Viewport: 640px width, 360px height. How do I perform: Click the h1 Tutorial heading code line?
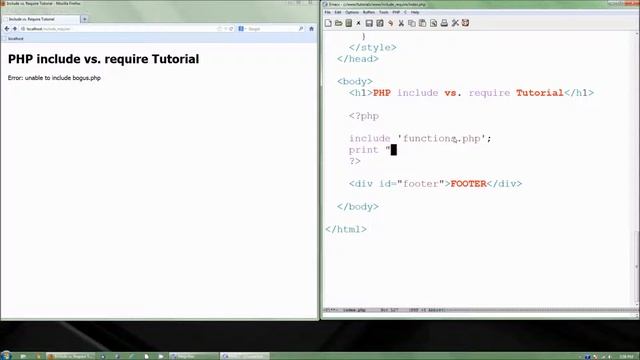click(x=471, y=93)
